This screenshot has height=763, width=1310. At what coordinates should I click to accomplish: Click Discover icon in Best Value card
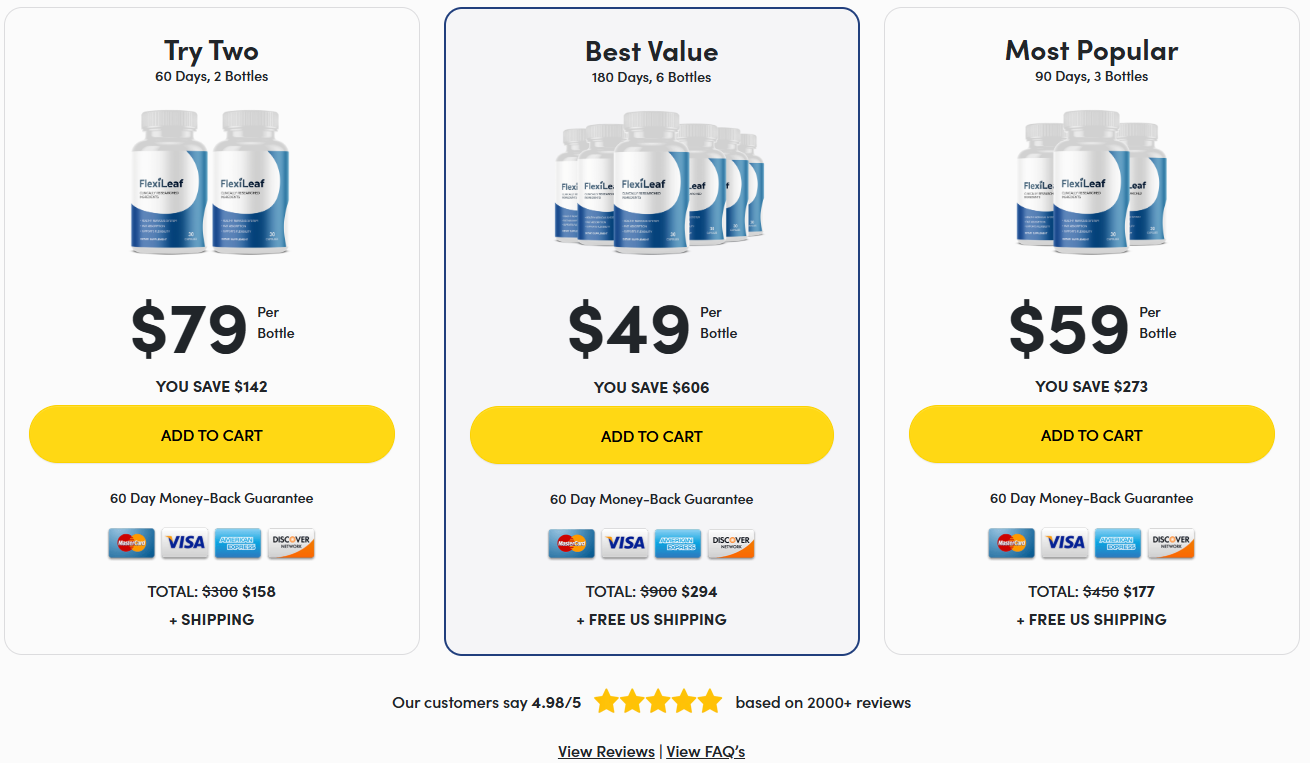(731, 544)
